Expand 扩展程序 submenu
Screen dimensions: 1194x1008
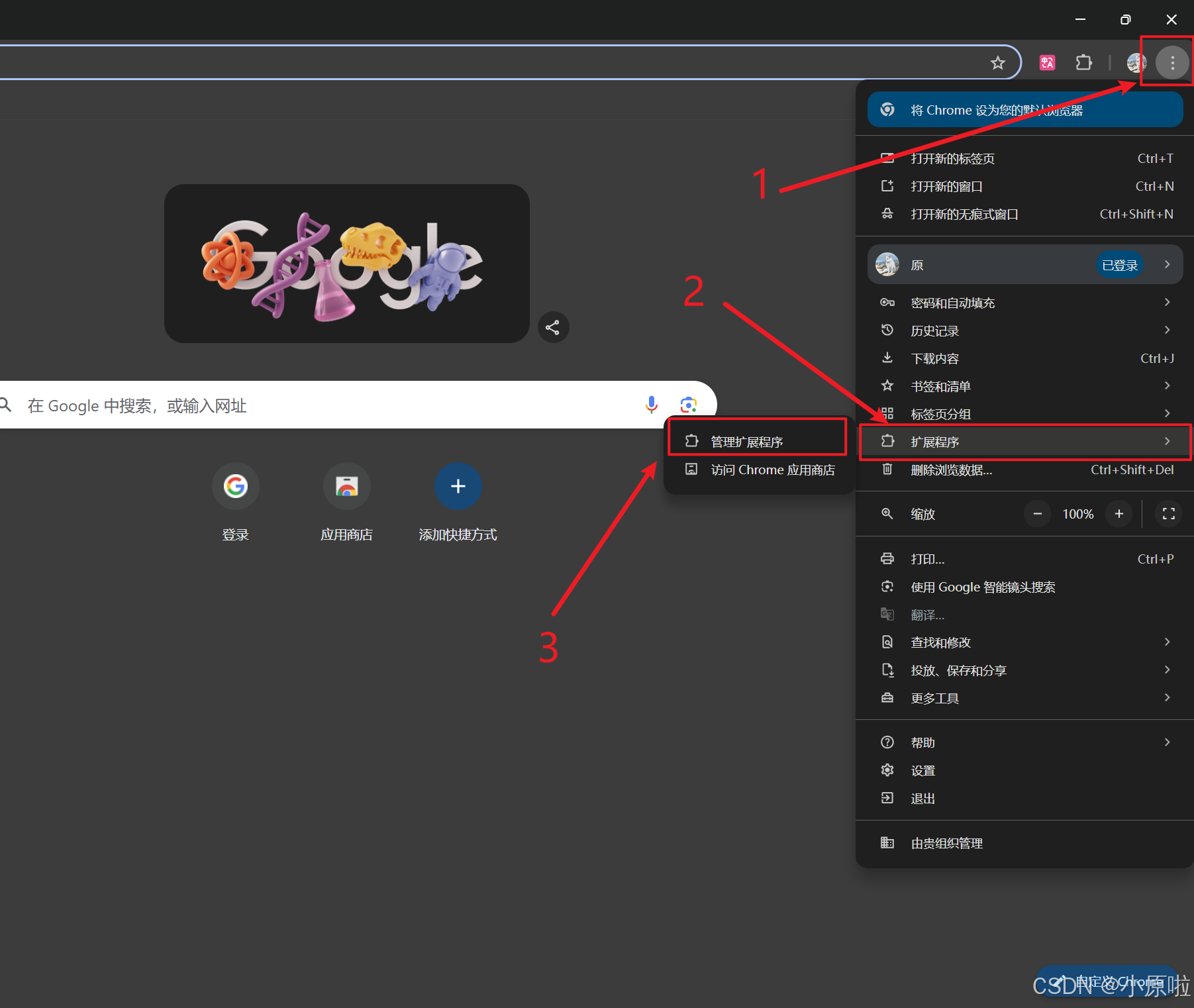point(1025,442)
